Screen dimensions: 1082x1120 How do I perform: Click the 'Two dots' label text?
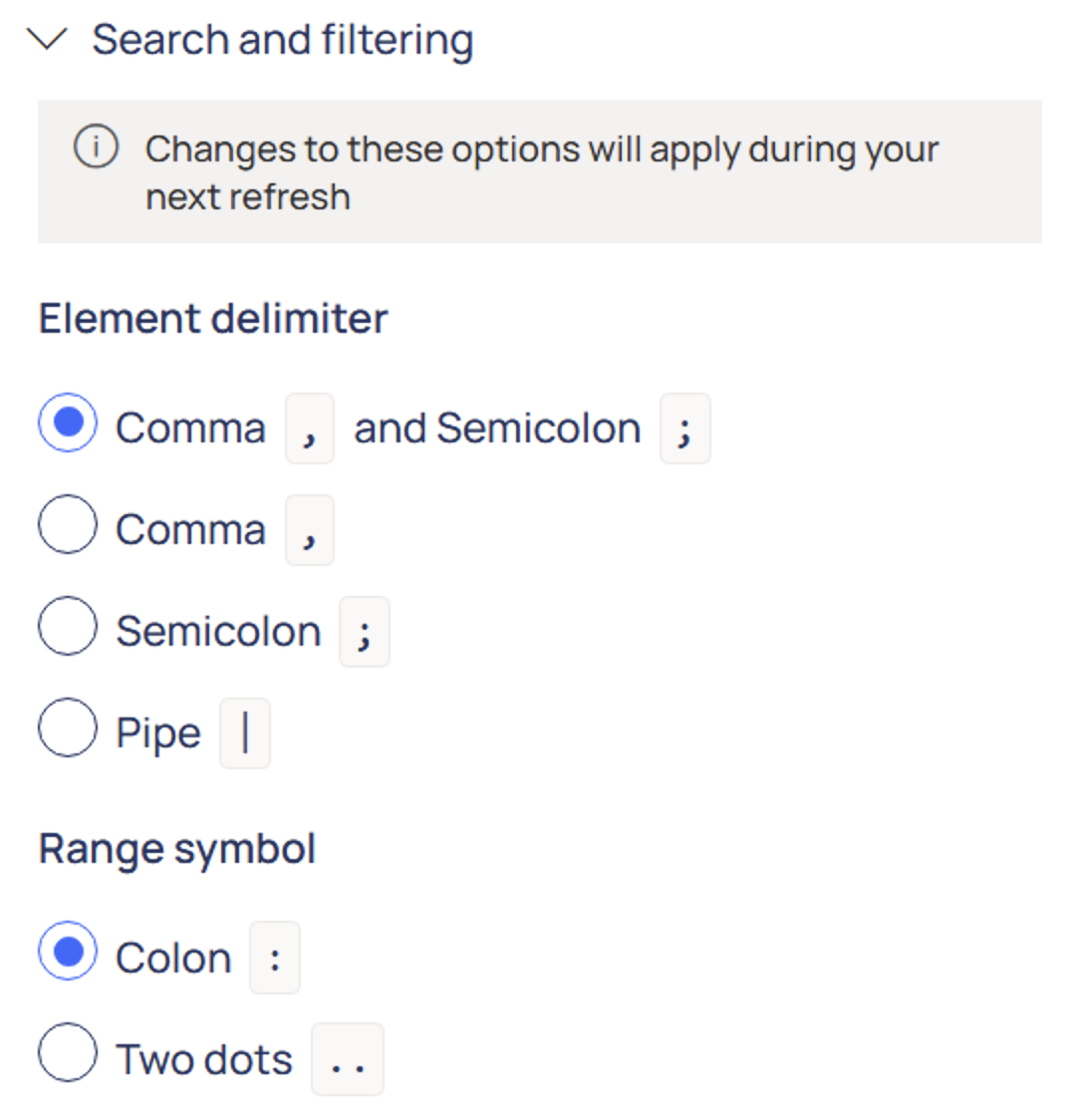[x=204, y=1060]
